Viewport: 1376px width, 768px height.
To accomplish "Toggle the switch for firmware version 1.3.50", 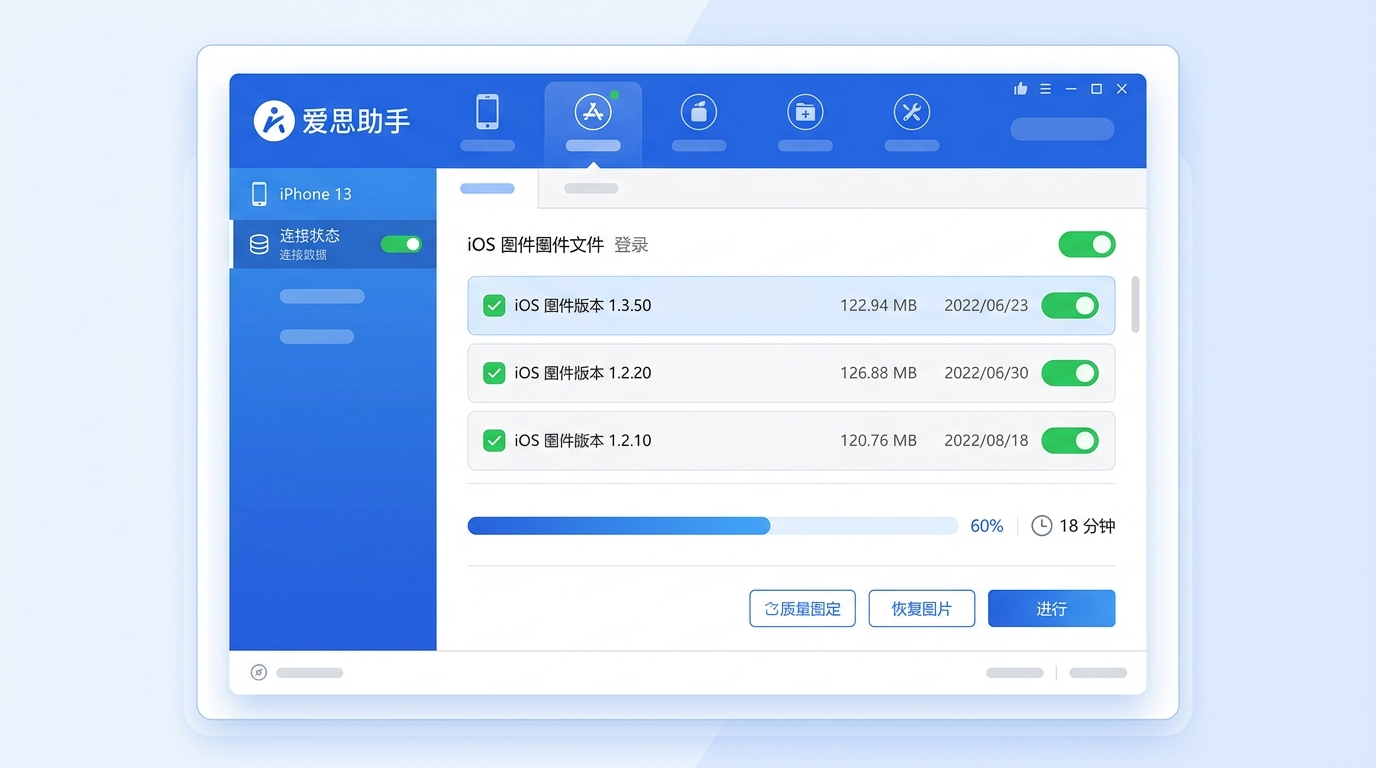I will [x=1070, y=306].
